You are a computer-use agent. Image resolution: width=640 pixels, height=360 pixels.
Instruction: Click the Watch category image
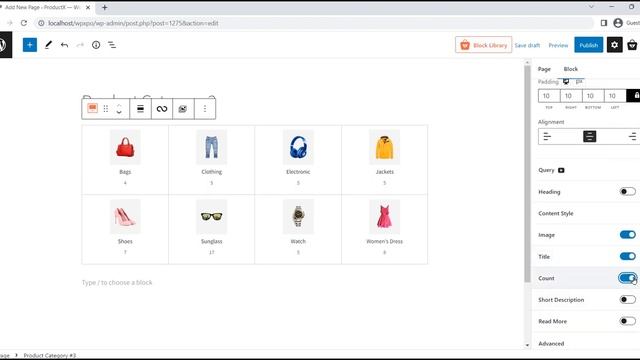pyautogui.click(x=298, y=217)
